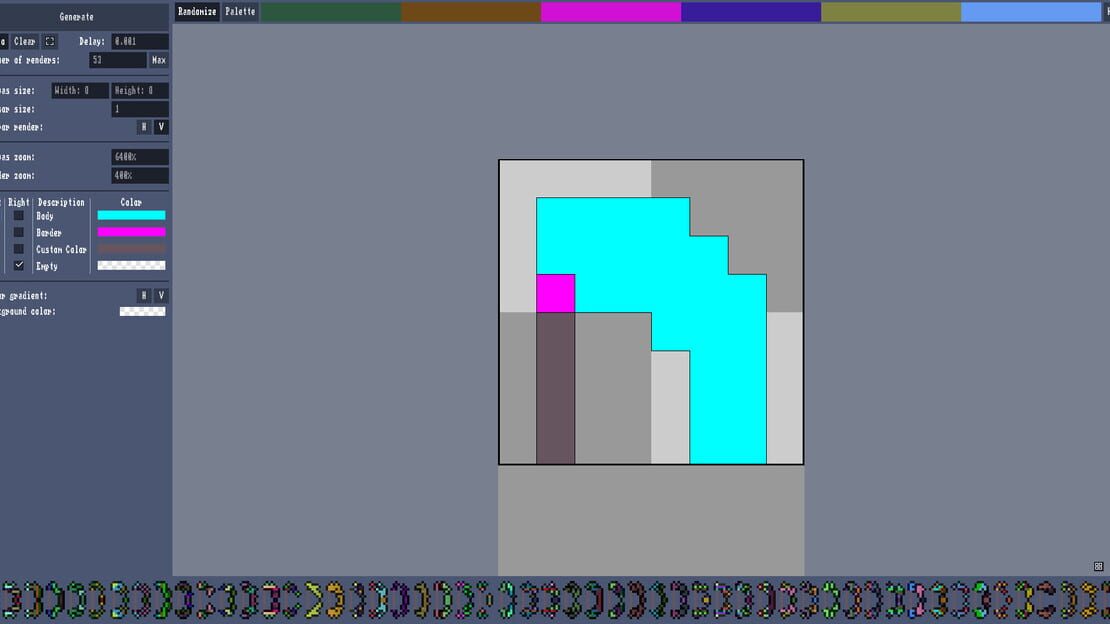This screenshot has width=1110, height=624.
Task: Select the dark green palette color
Action: pyautogui.click(x=331, y=12)
